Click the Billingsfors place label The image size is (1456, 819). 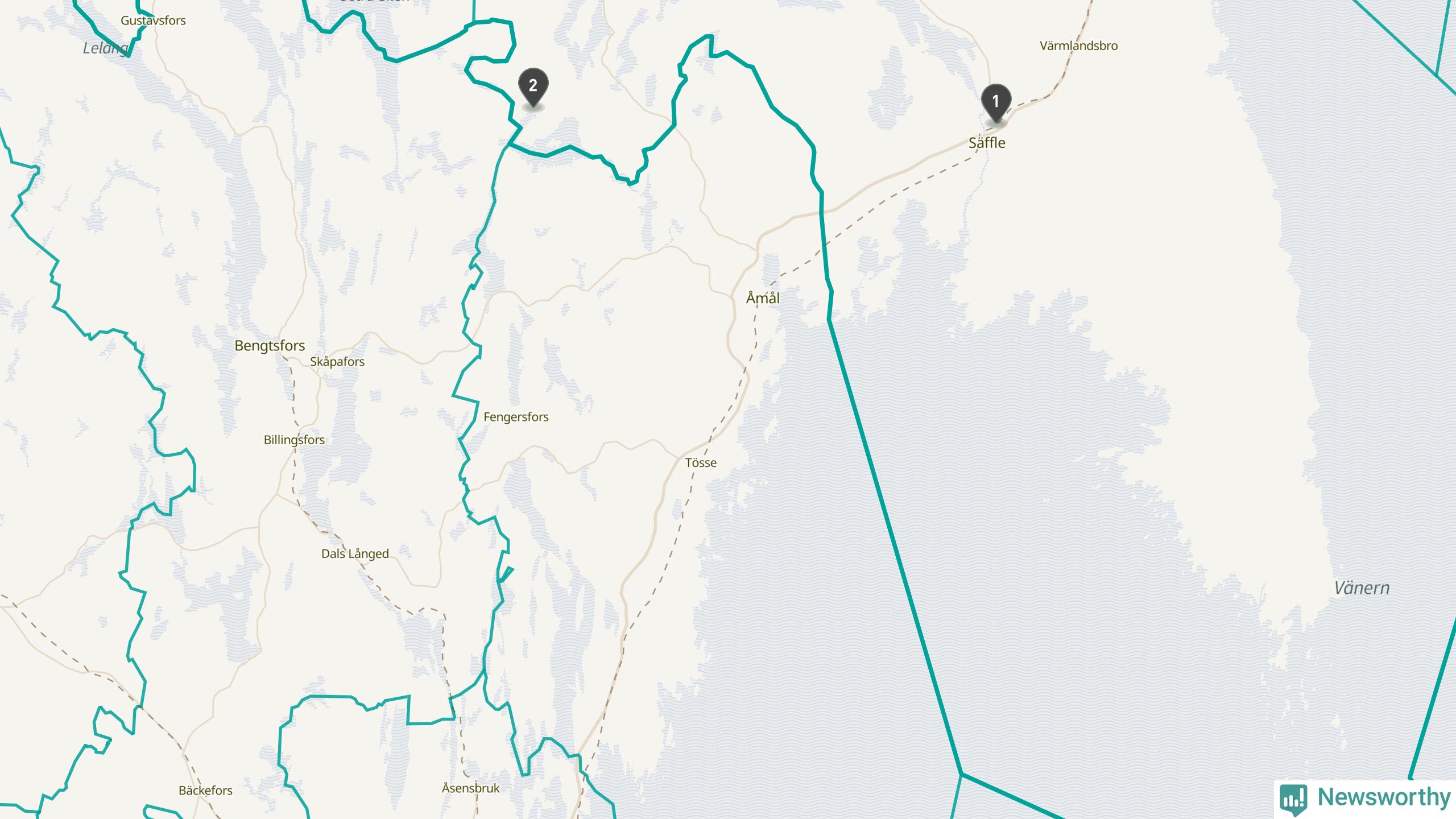coord(294,440)
